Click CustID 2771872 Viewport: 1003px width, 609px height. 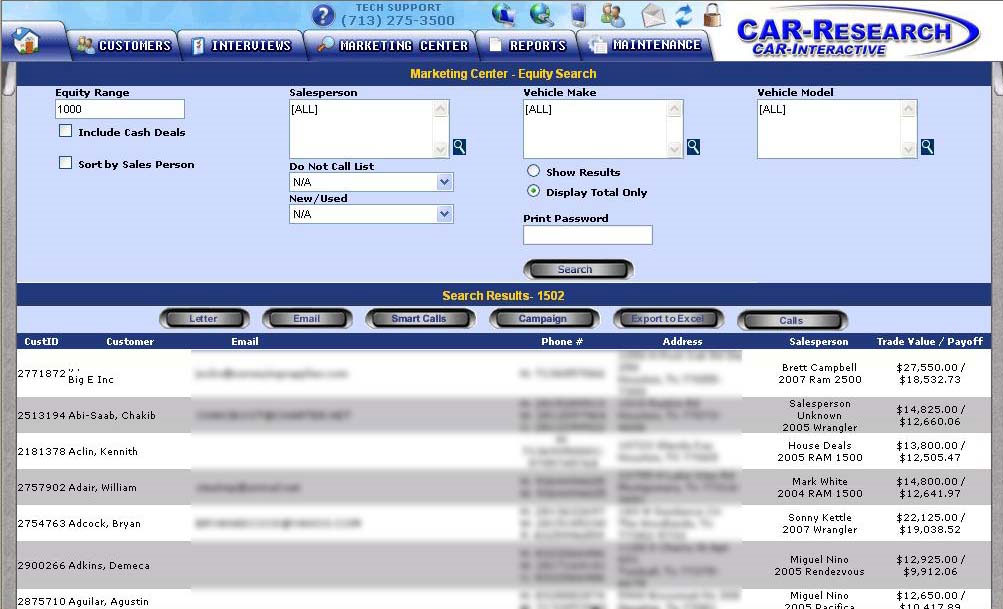[42, 374]
